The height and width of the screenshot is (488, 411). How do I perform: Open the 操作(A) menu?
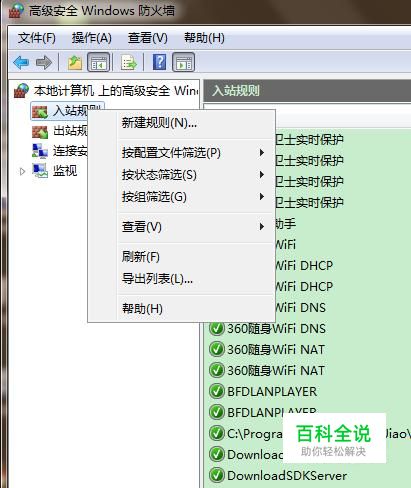point(92,38)
